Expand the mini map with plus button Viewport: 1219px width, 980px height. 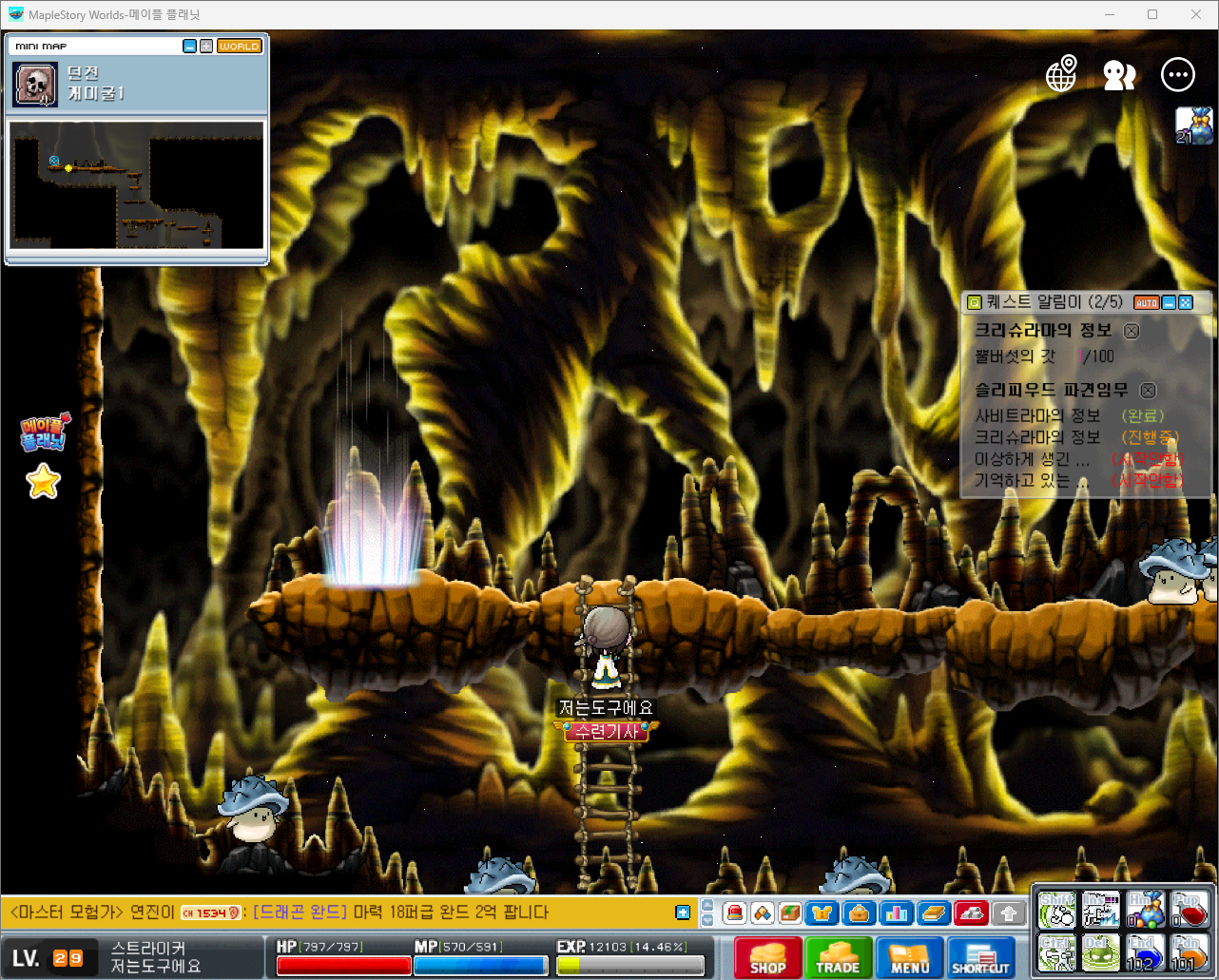click(205, 46)
